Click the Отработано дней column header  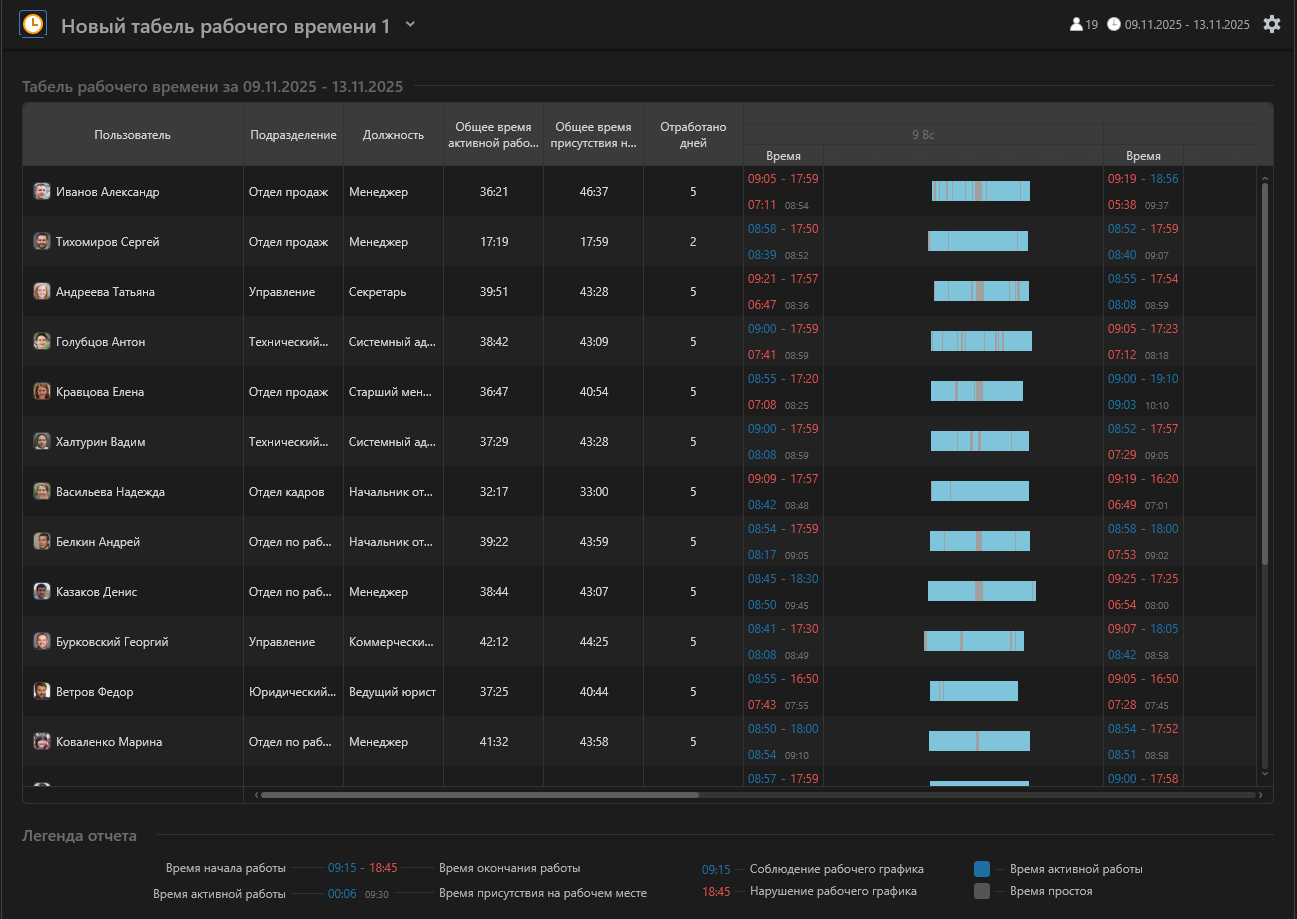tap(693, 135)
